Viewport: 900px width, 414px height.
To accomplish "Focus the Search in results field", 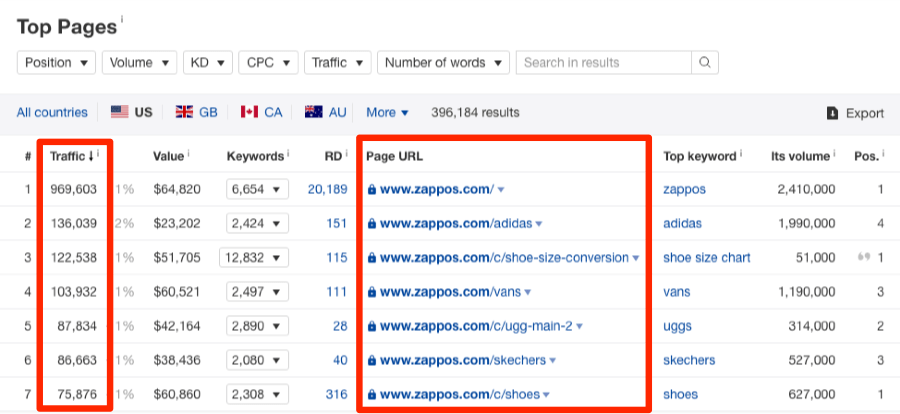I will tap(604, 63).
